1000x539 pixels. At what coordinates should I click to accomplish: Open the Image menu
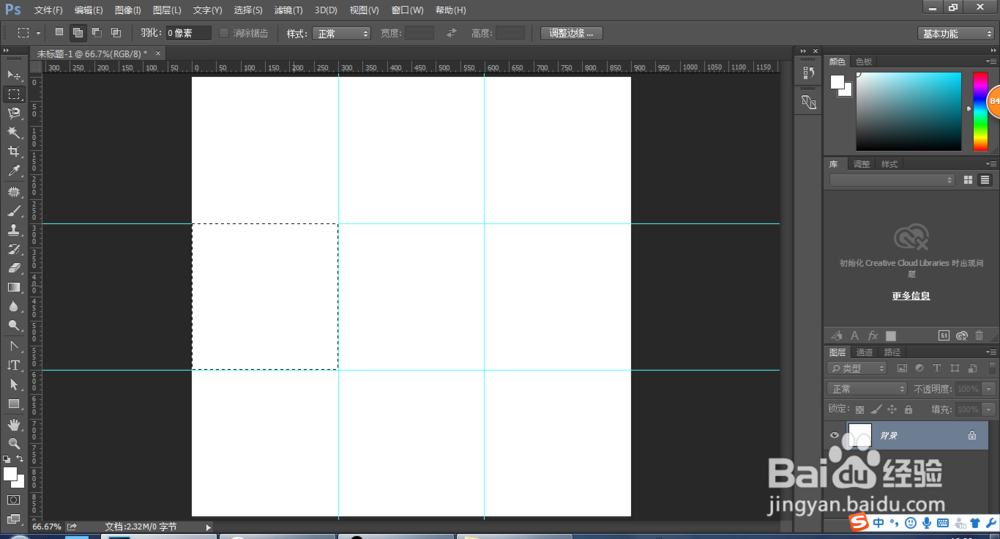click(128, 10)
